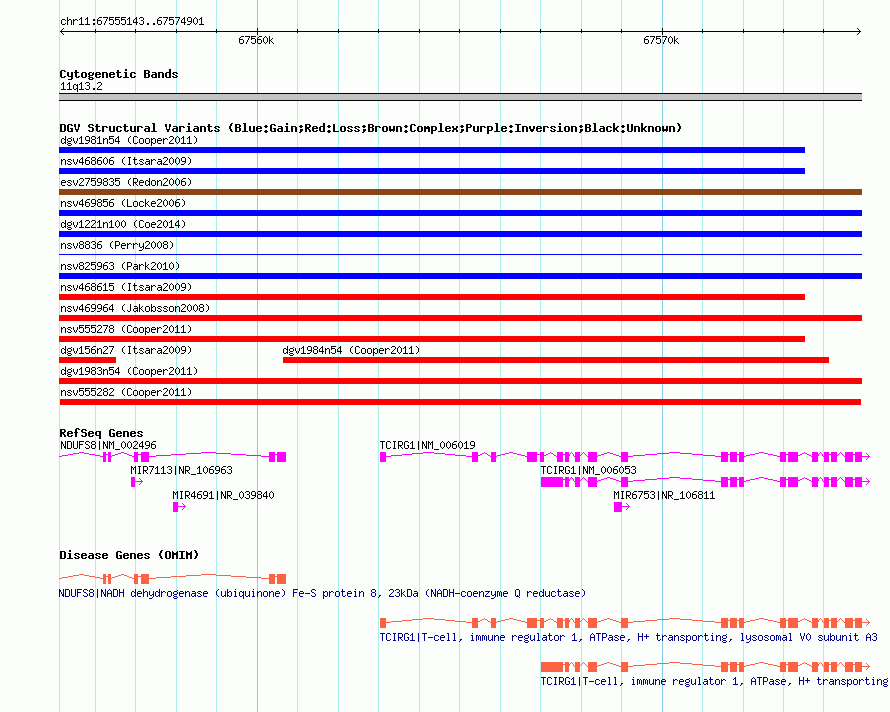This screenshot has height=712, width=890.
Task: Open the NDUFS8|NM_002496 transcript label
Action: (108, 445)
